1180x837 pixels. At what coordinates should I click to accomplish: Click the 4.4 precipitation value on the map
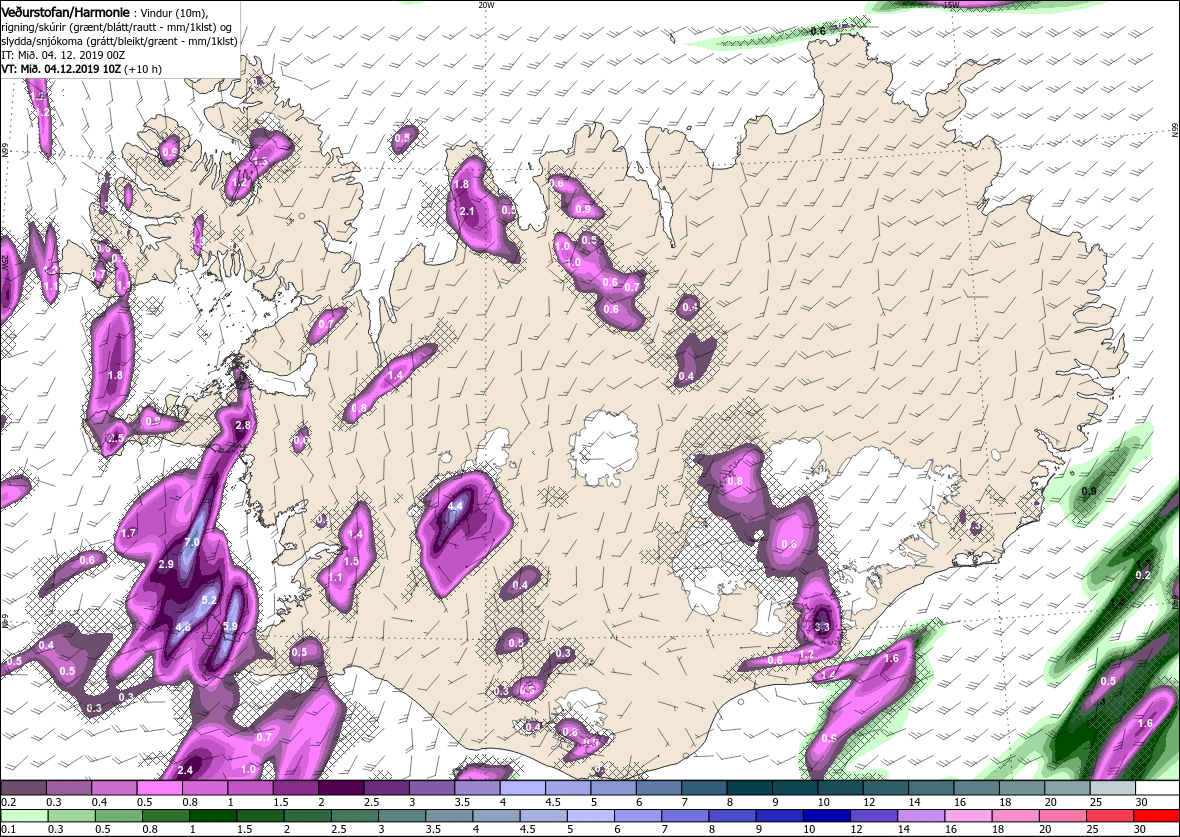[x=455, y=507]
